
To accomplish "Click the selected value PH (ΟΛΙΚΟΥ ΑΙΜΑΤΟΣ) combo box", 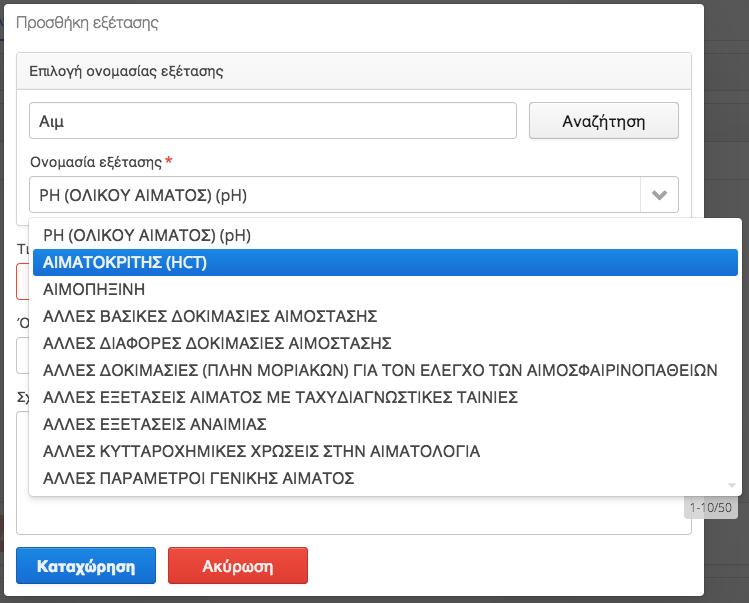I will click(353, 194).
